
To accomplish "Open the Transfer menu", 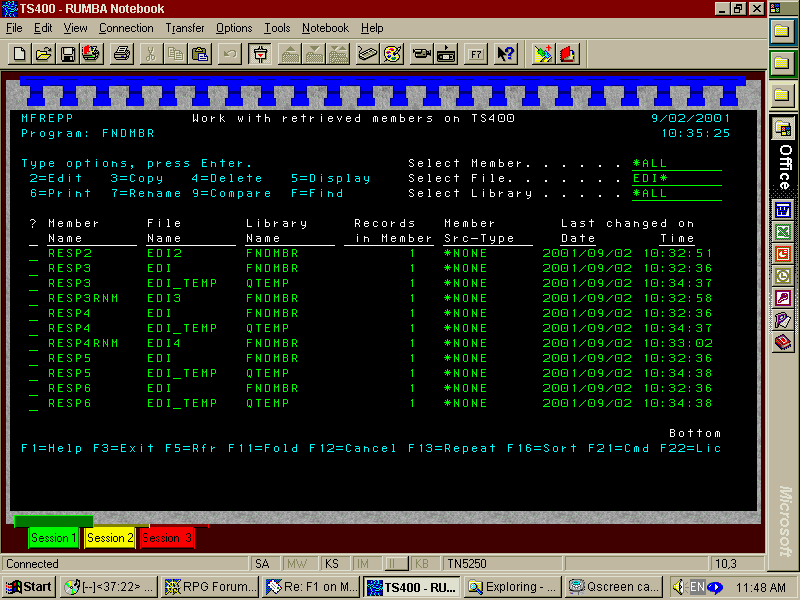I will coord(185,28).
